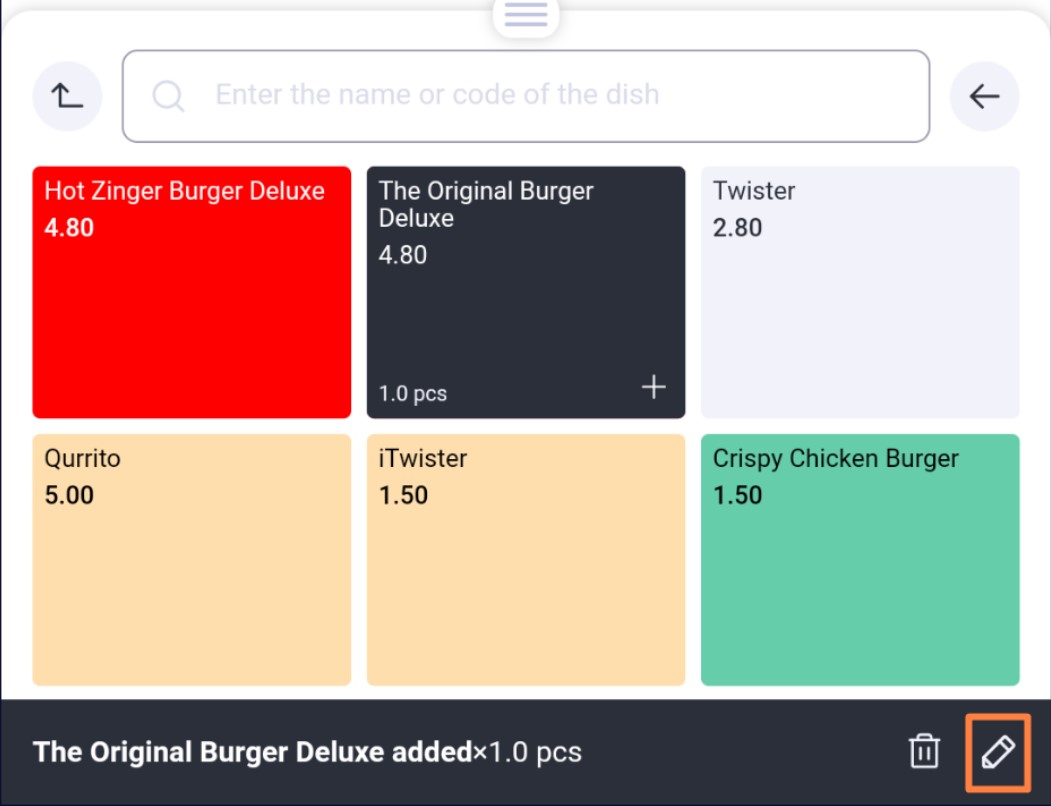Click the plus icon on Original Burger Deluxe

click(x=654, y=387)
